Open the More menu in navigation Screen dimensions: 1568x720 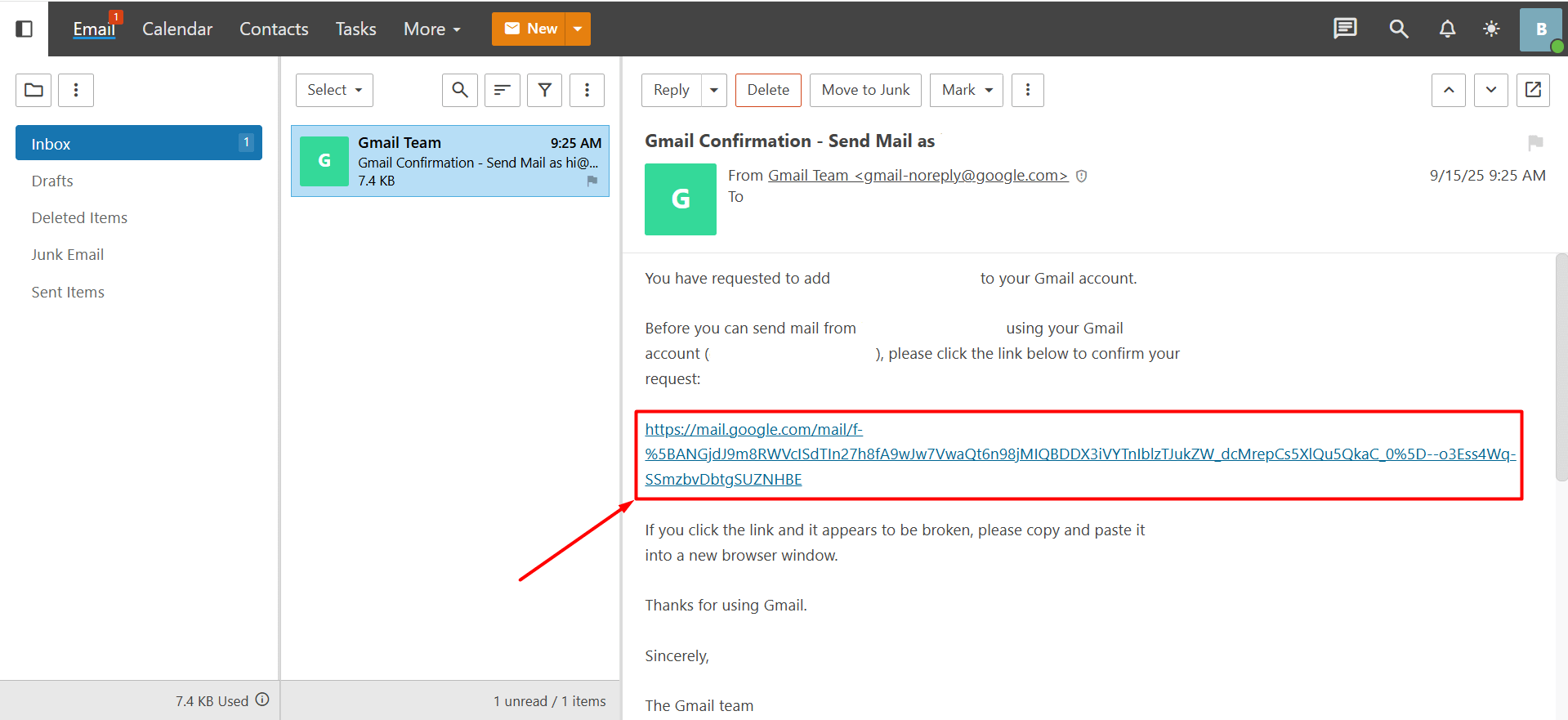(x=432, y=29)
